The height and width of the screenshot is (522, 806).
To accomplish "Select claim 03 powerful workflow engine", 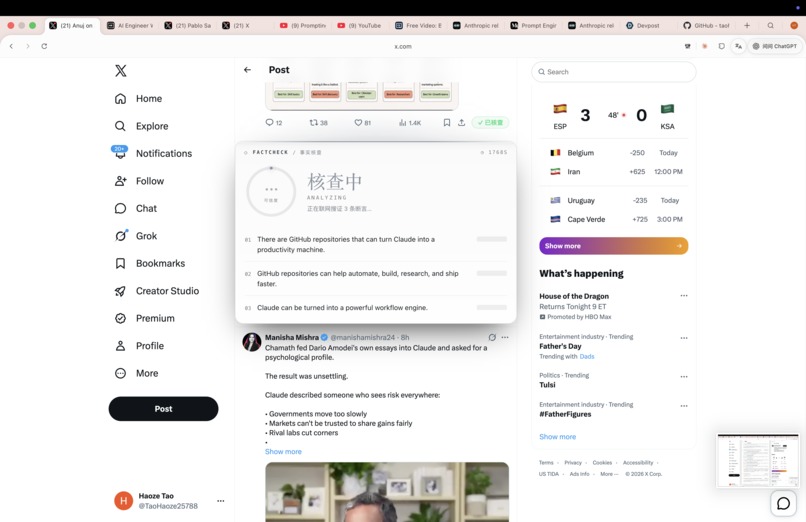I will click(x=376, y=308).
